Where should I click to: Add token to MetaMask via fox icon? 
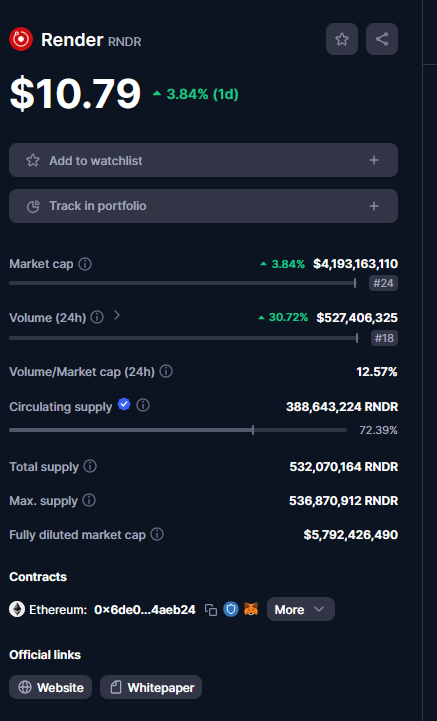point(251,609)
